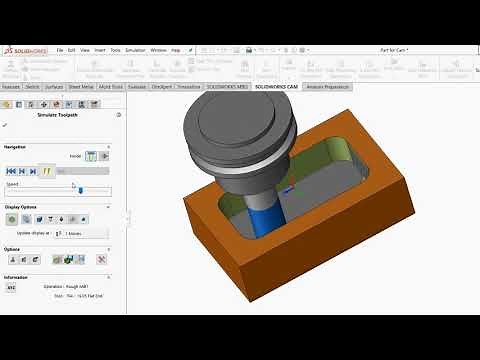Open the Help menu
The image size is (480, 360).
point(176,50)
